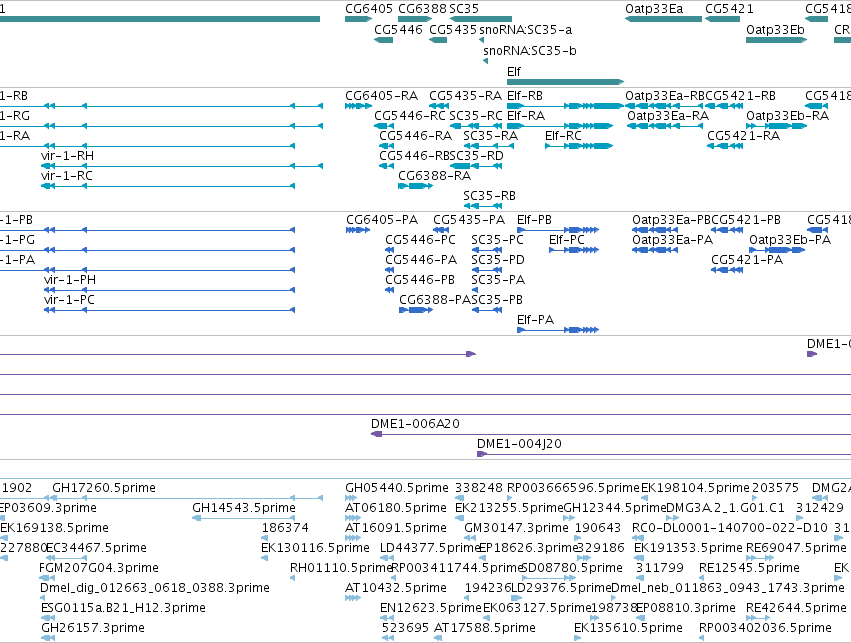Select the SC35-PD protein label
The height and width of the screenshot is (643, 851).
tap(498, 260)
